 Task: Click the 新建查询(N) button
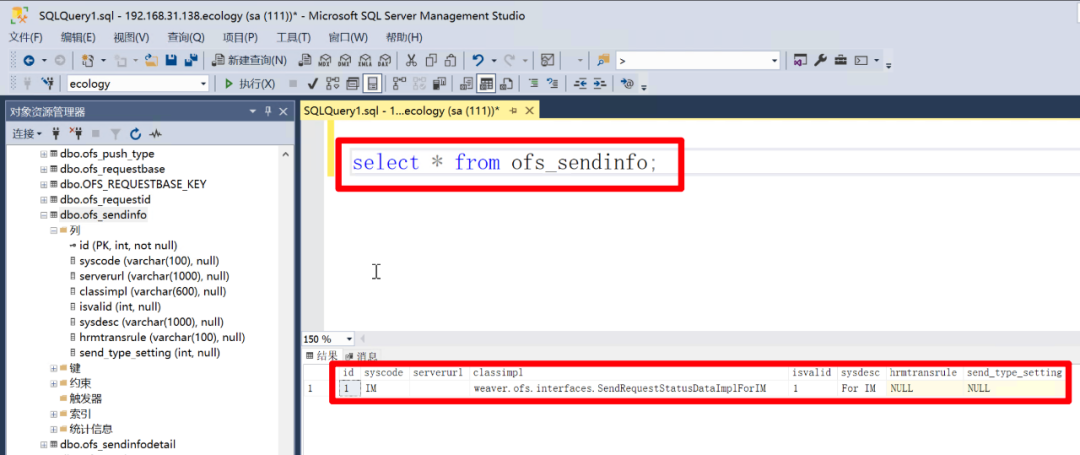[251, 61]
